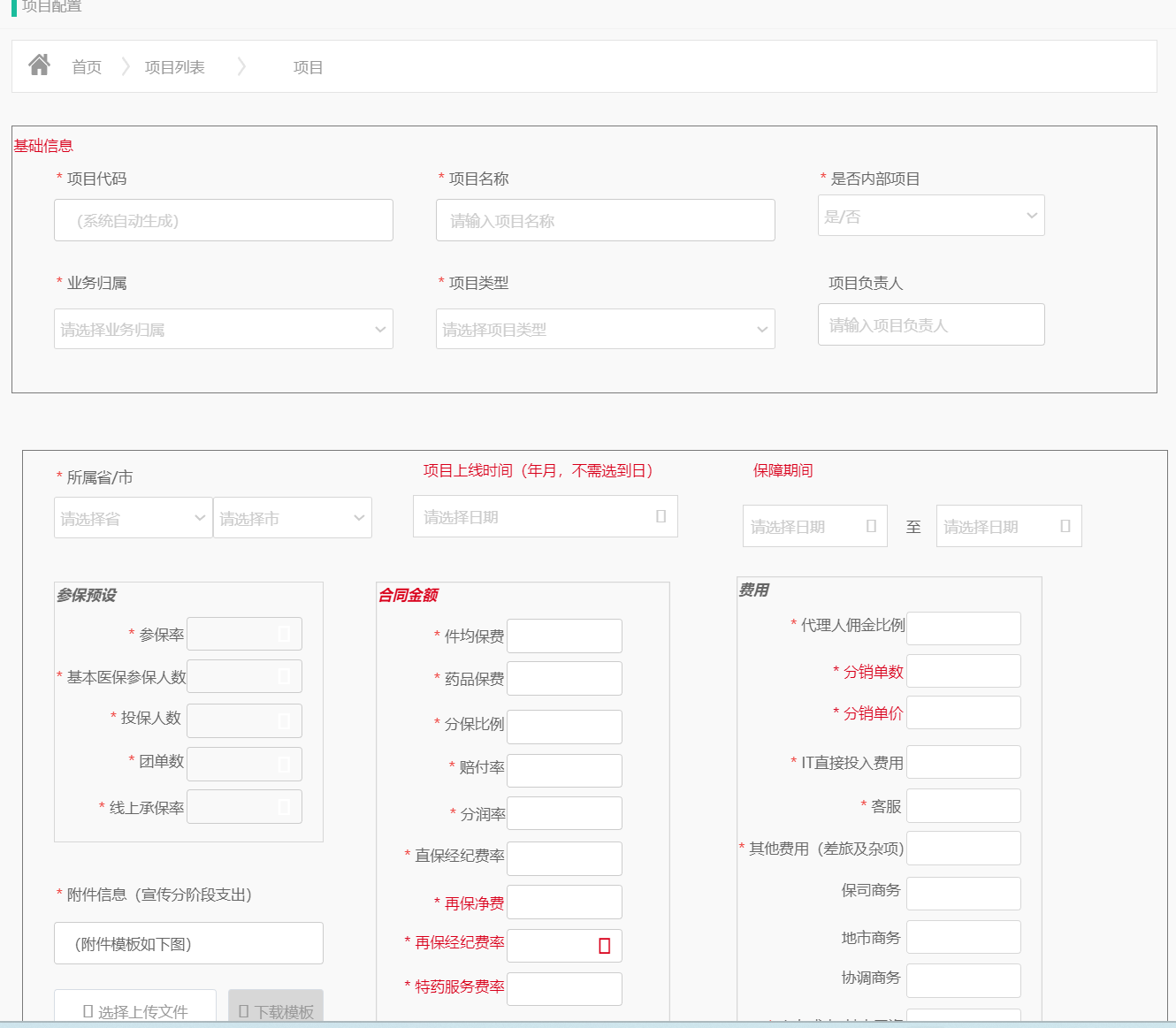Click 参保率 field icon

[x=284, y=634]
